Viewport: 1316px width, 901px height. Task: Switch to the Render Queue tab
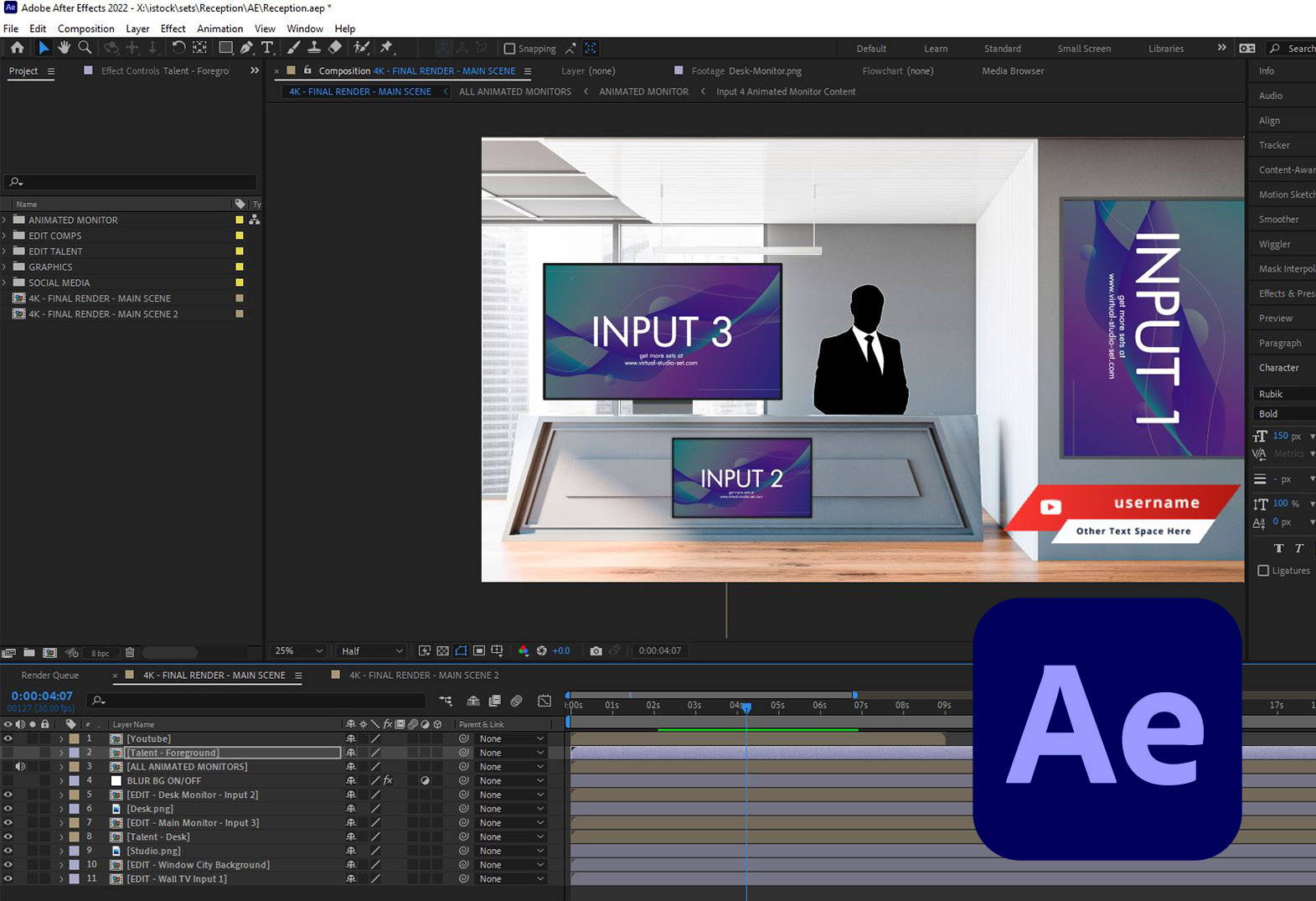point(49,676)
